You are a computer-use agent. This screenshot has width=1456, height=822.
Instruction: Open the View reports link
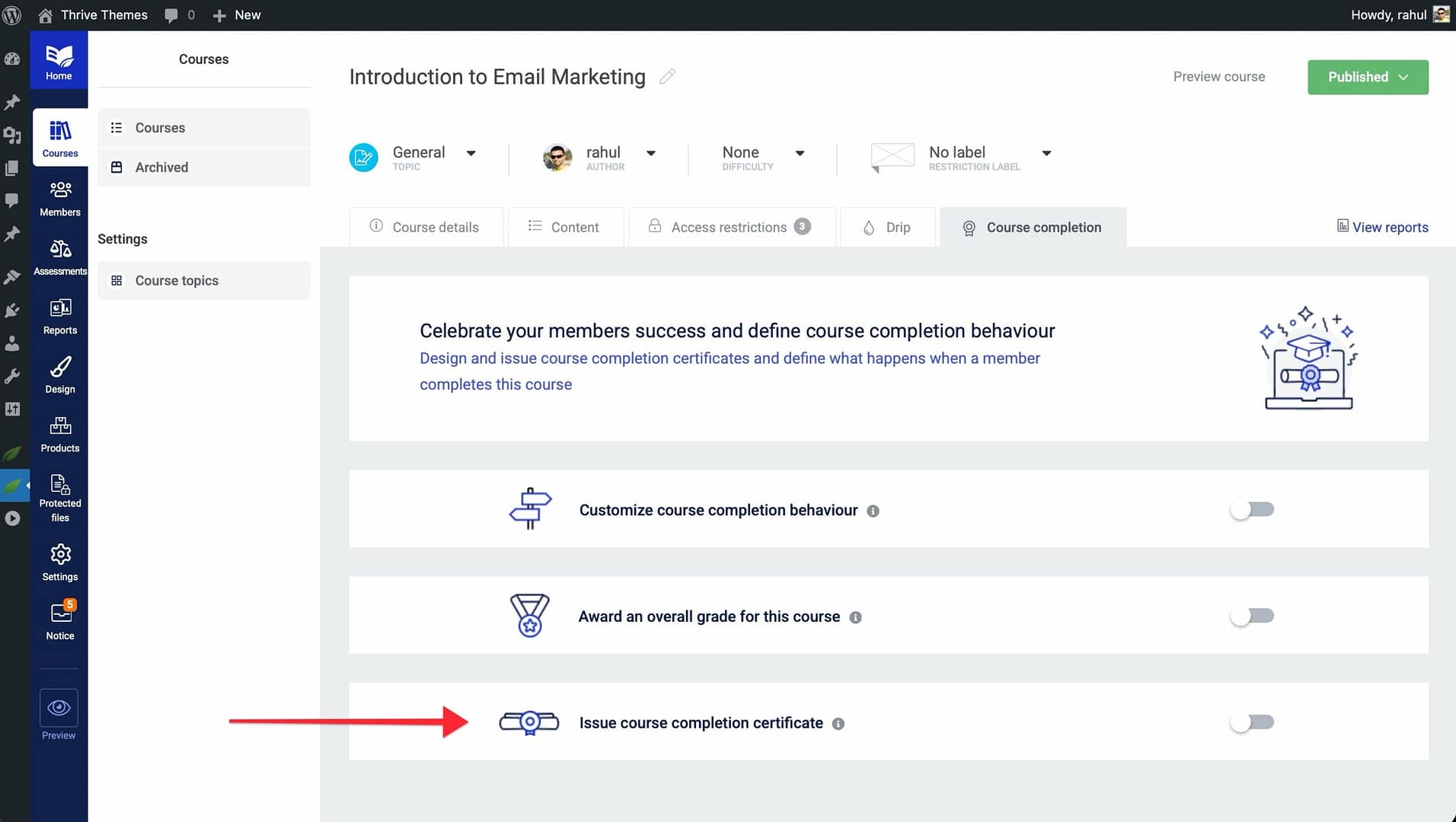coord(1382,227)
